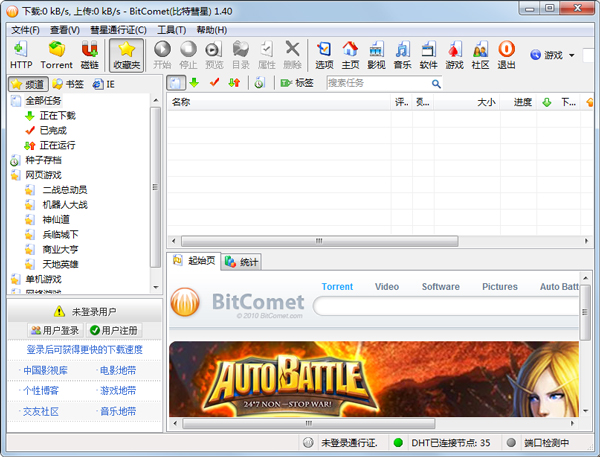Click the task search magnifier icon

point(436,83)
